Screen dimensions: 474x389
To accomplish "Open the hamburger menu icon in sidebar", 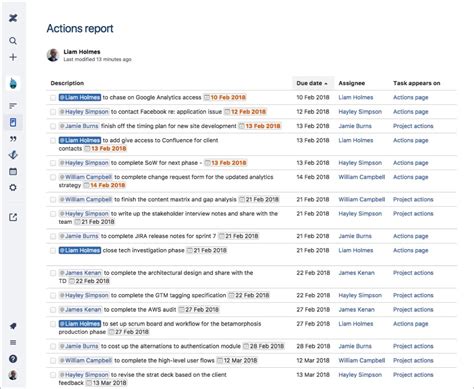I will point(13,343).
